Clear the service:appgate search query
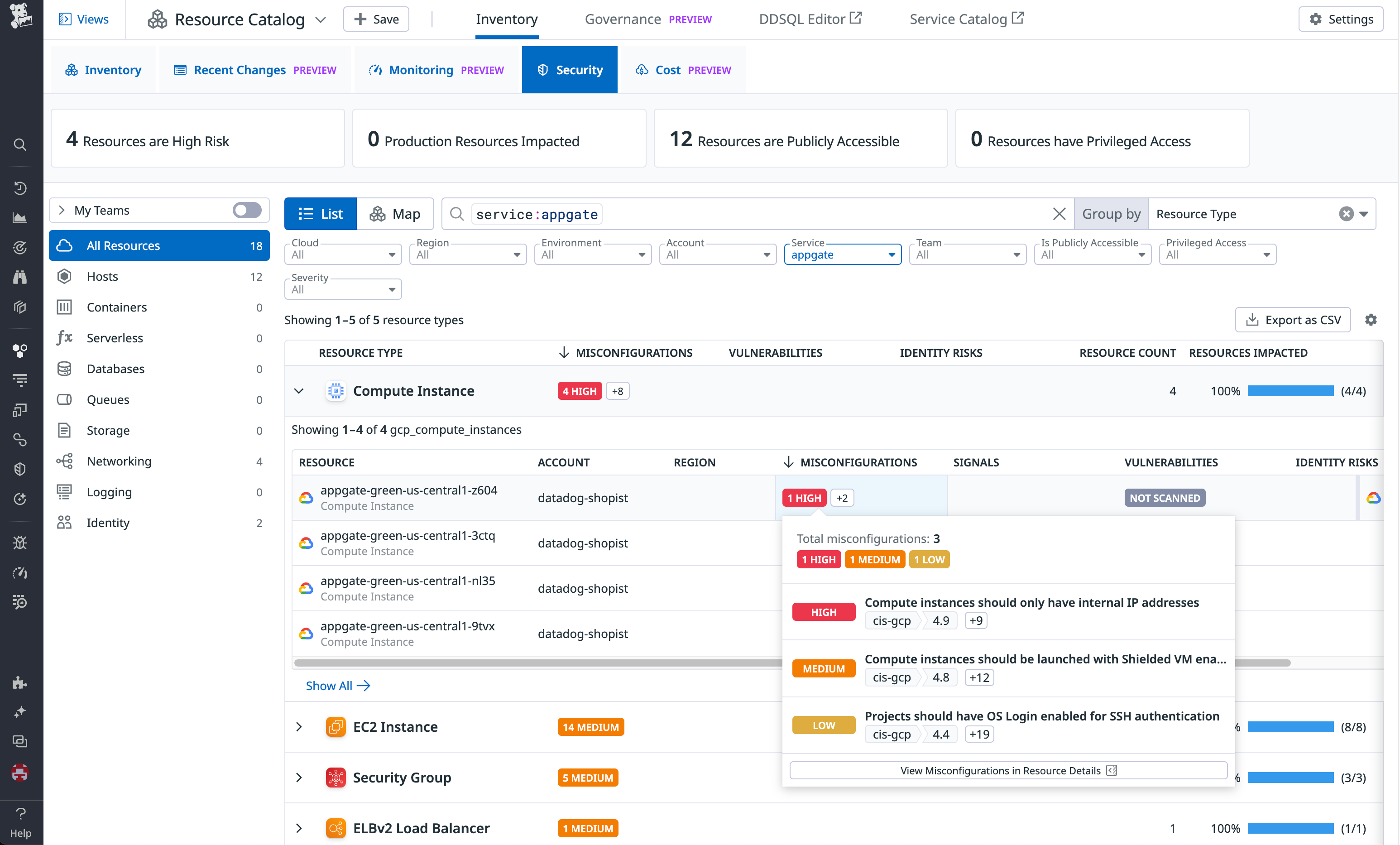 click(x=1059, y=214)
